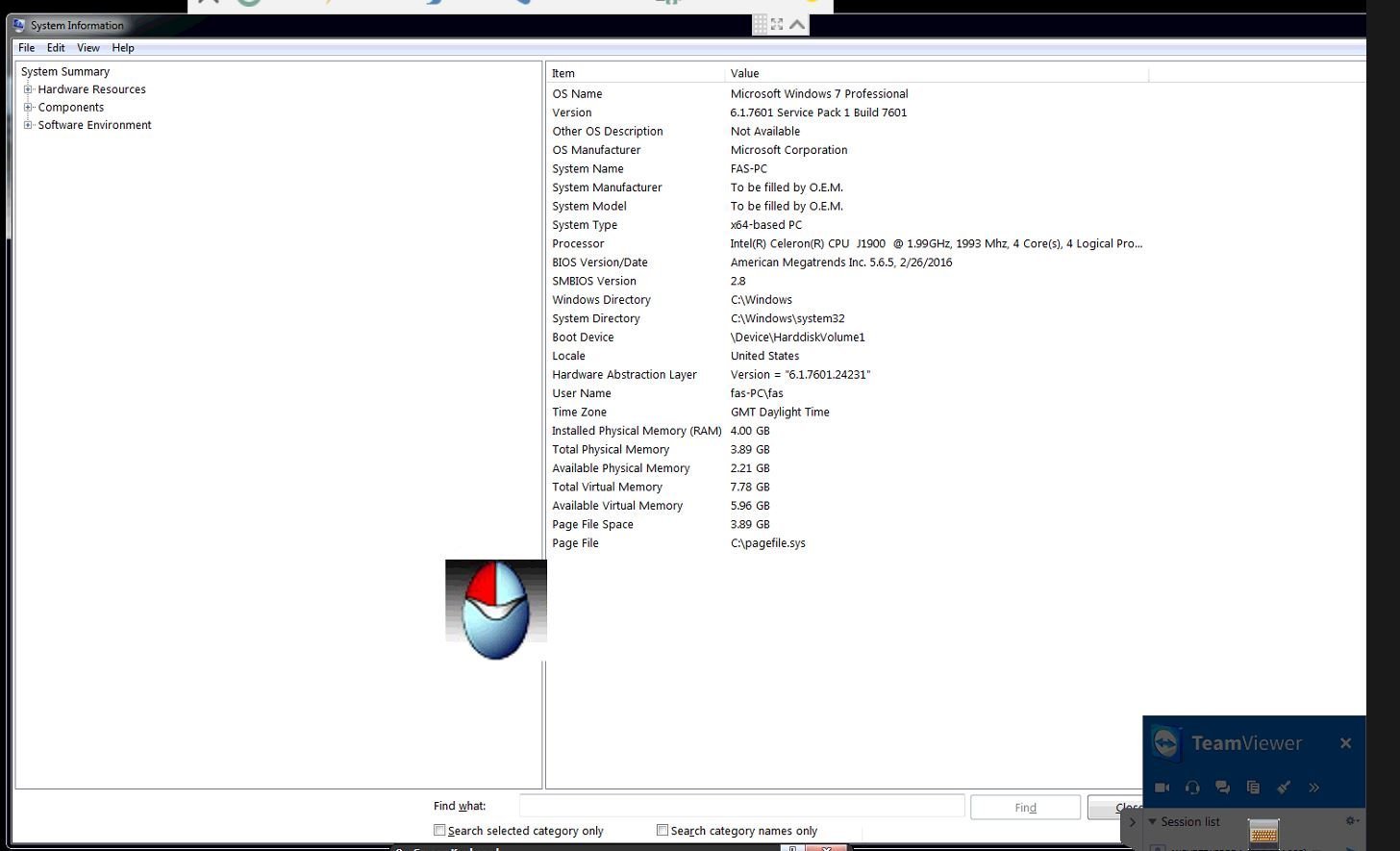Select the Hardware Abstraction Layer row
The width and height of the screenshot is (1400, 851).
[847, 375]
